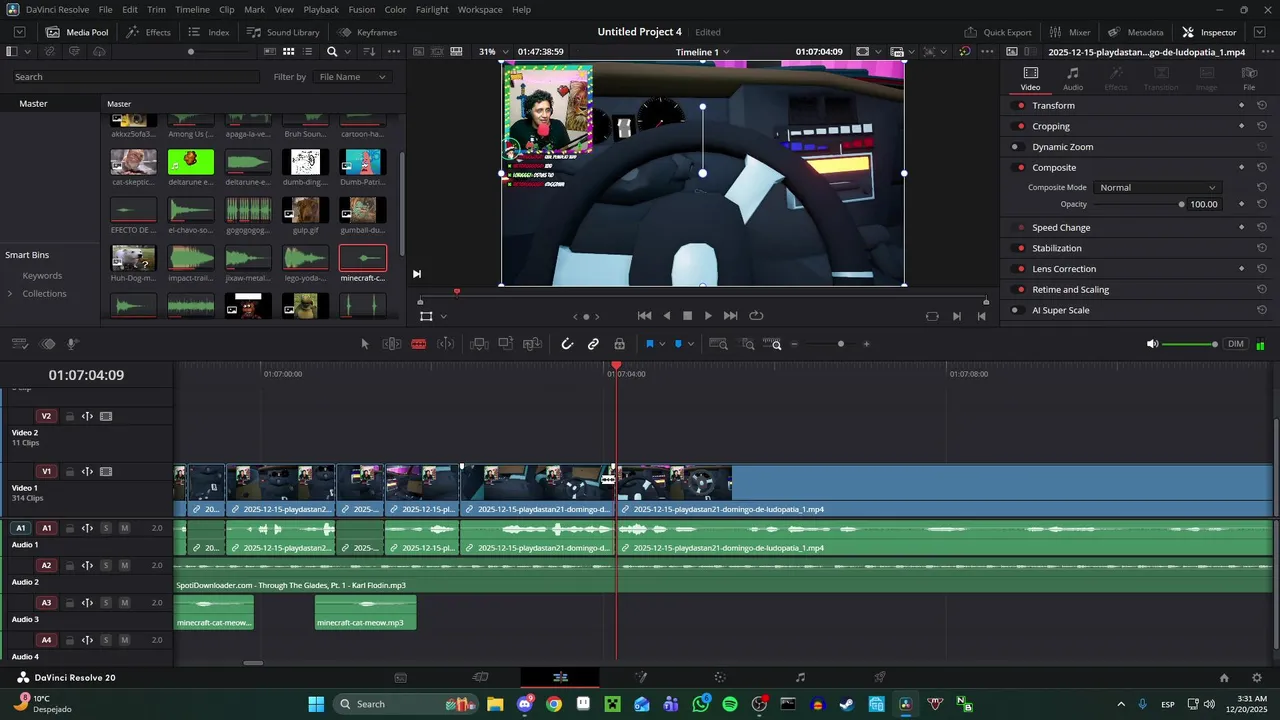This screenshot has width=1280, height=720.
Task: Click the Replace Clip tool icon
Action: tap(533, 344)
